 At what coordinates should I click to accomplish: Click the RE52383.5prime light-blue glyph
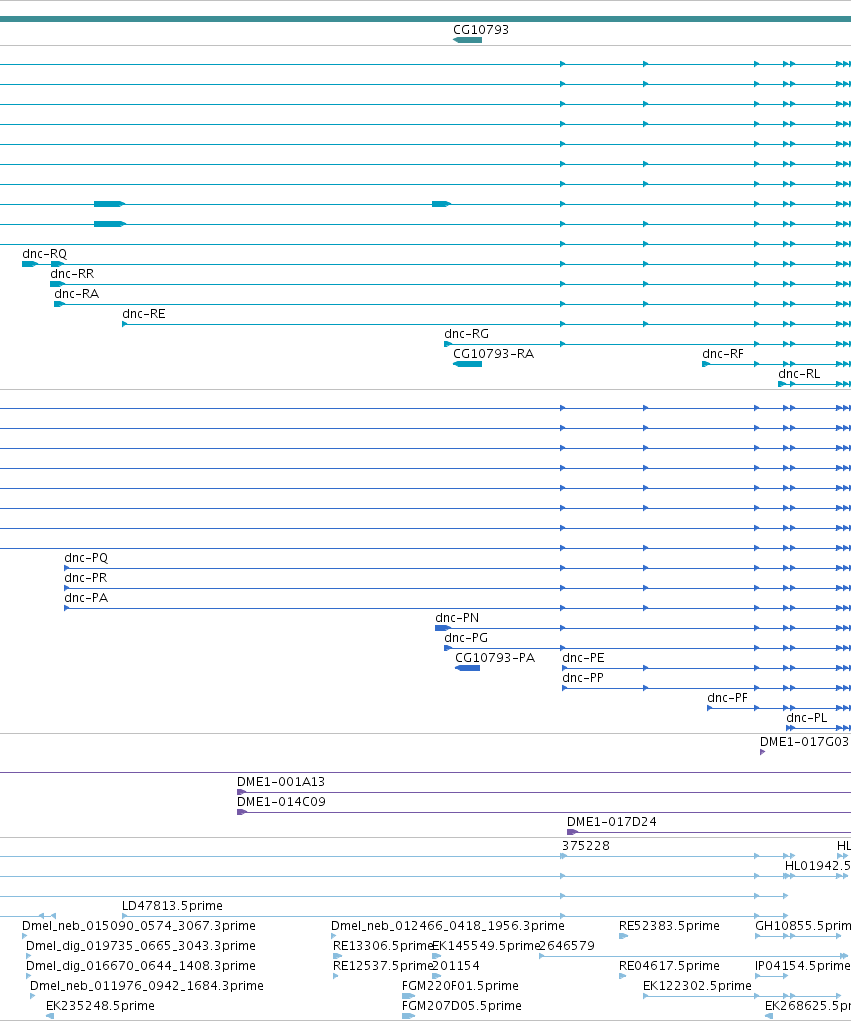(x=623, y=936)
